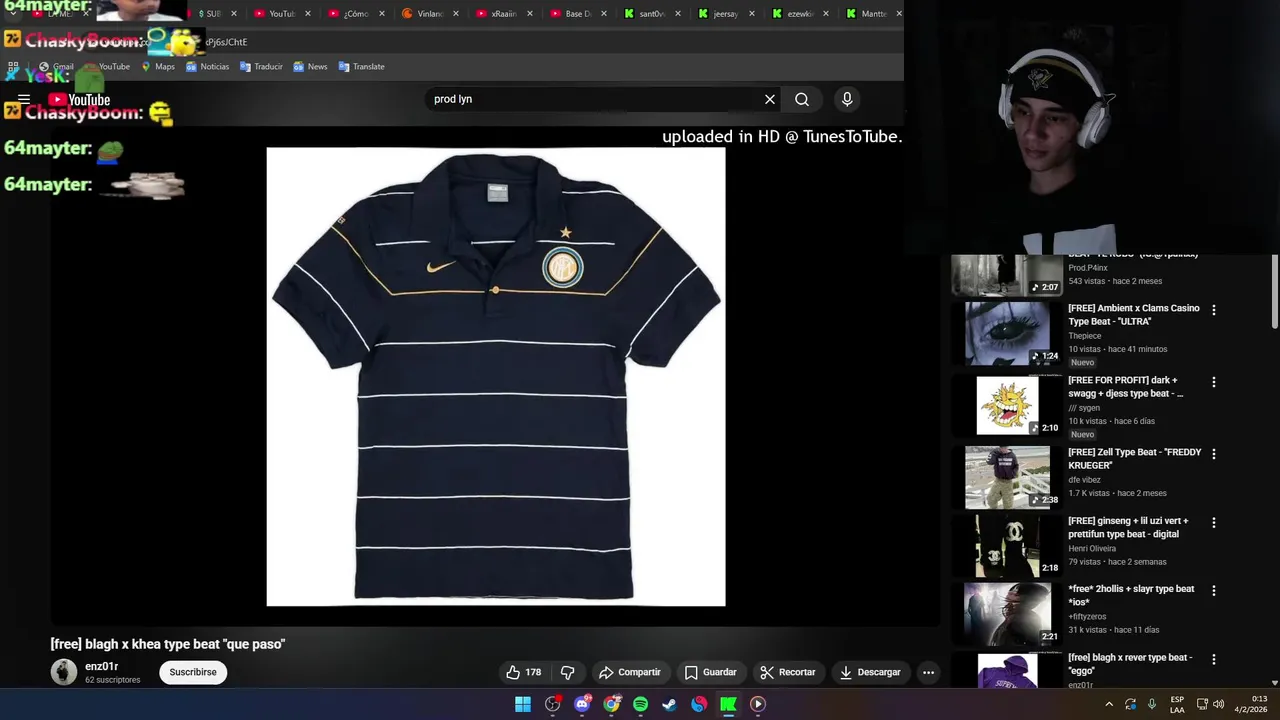
Task: Save the video with Guardar
Action: tap(710, 672)
